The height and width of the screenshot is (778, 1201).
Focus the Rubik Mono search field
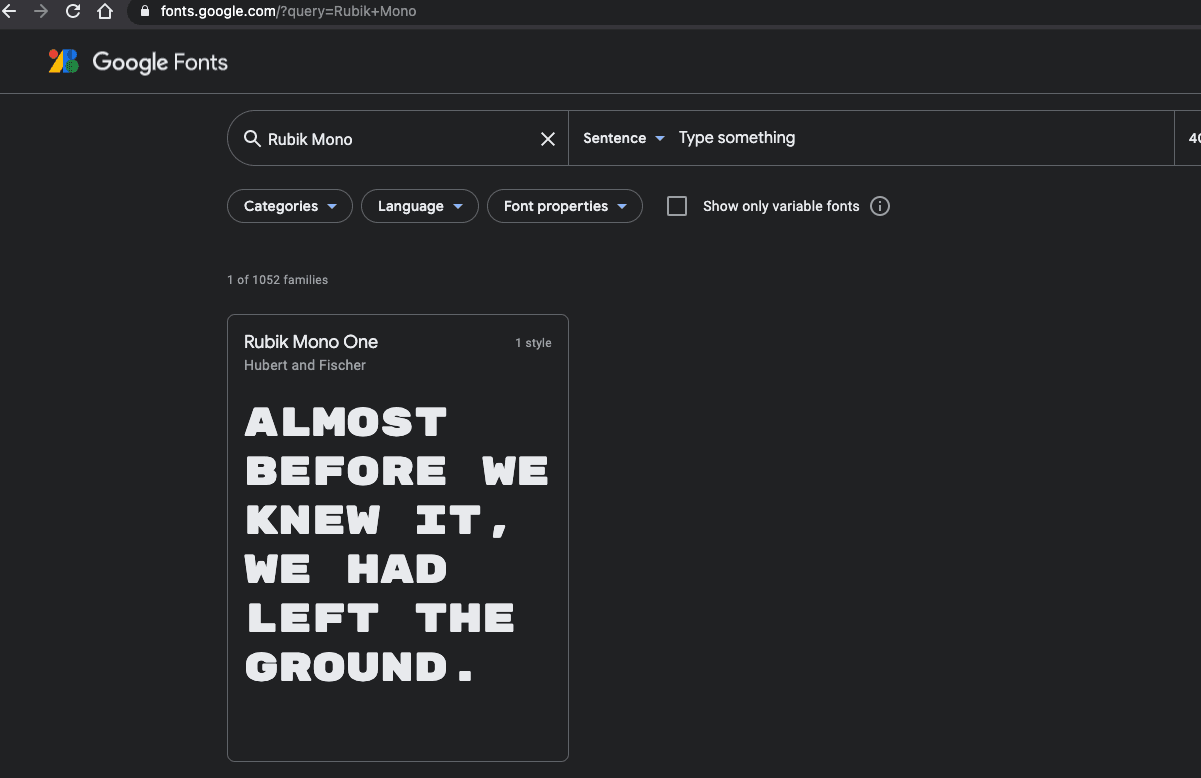point(400,139)
